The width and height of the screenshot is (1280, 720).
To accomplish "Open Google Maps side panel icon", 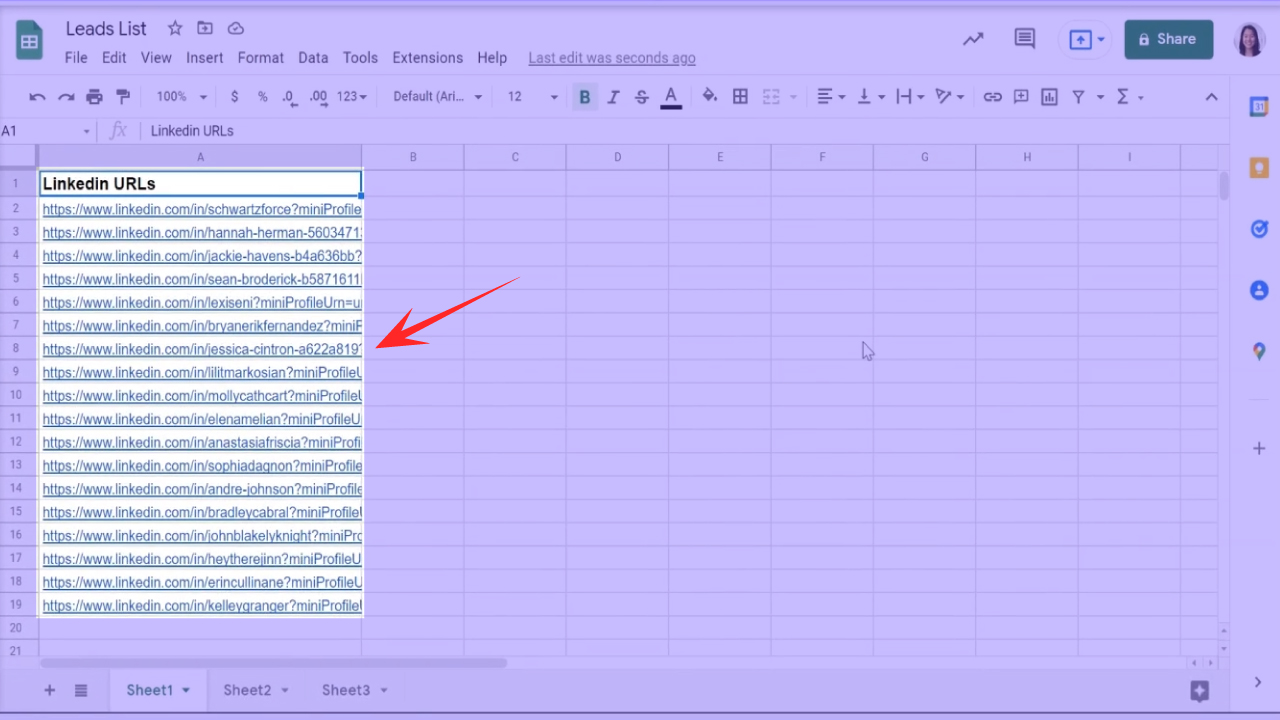I will click(x=1259, y=351).
